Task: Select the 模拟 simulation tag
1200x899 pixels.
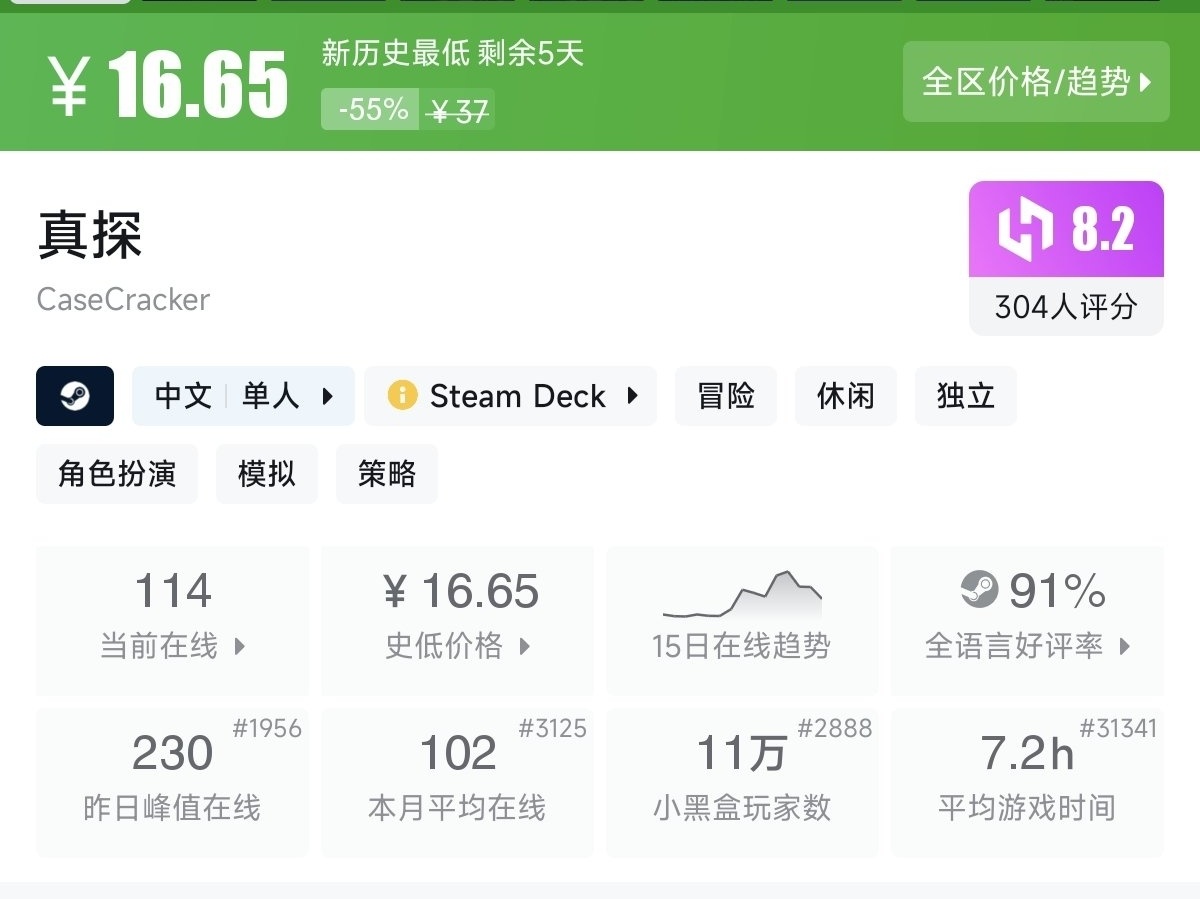Action: pyautogui.click(x=267, y=474)
